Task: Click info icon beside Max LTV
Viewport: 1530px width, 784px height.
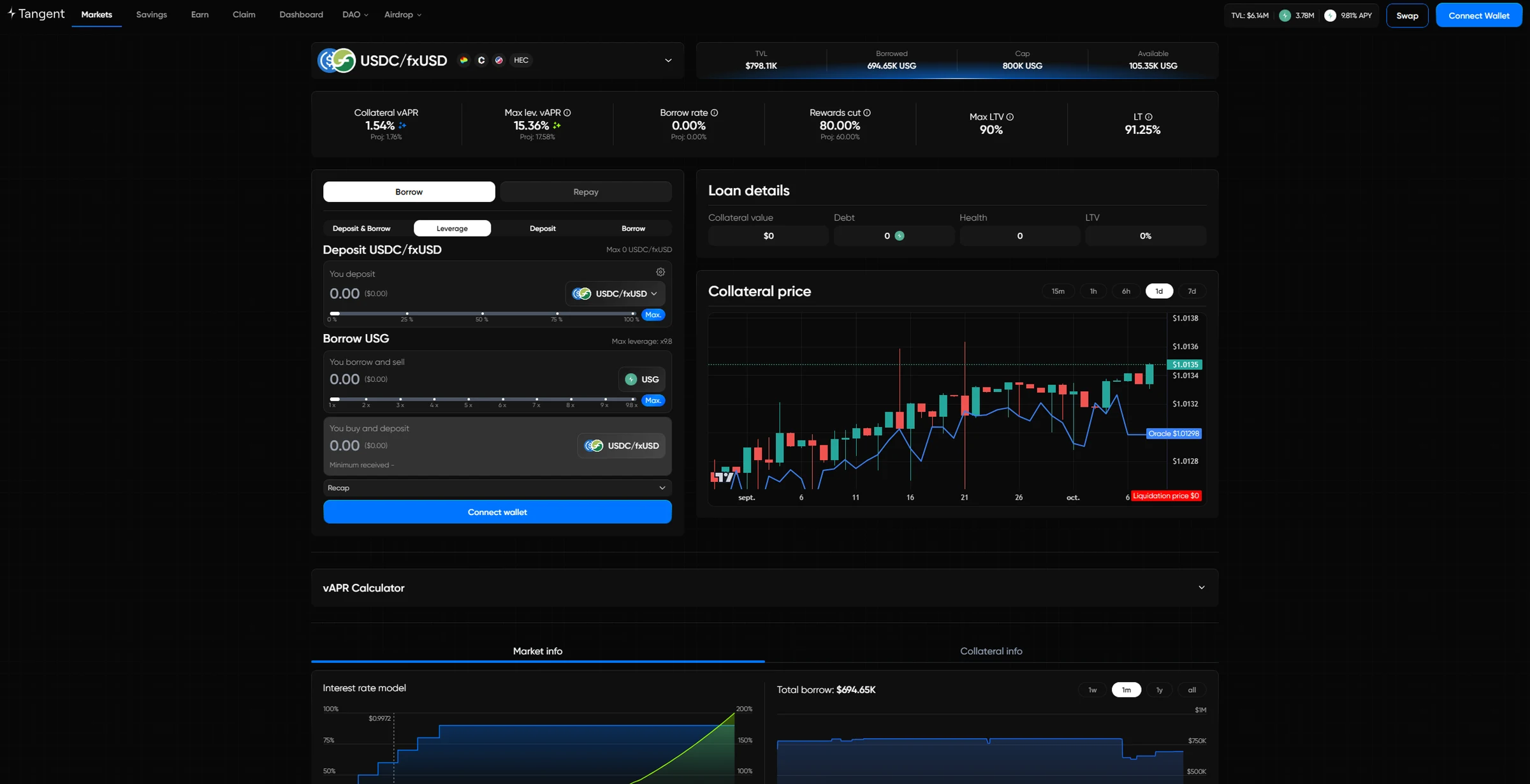Action: [1010, 117]
